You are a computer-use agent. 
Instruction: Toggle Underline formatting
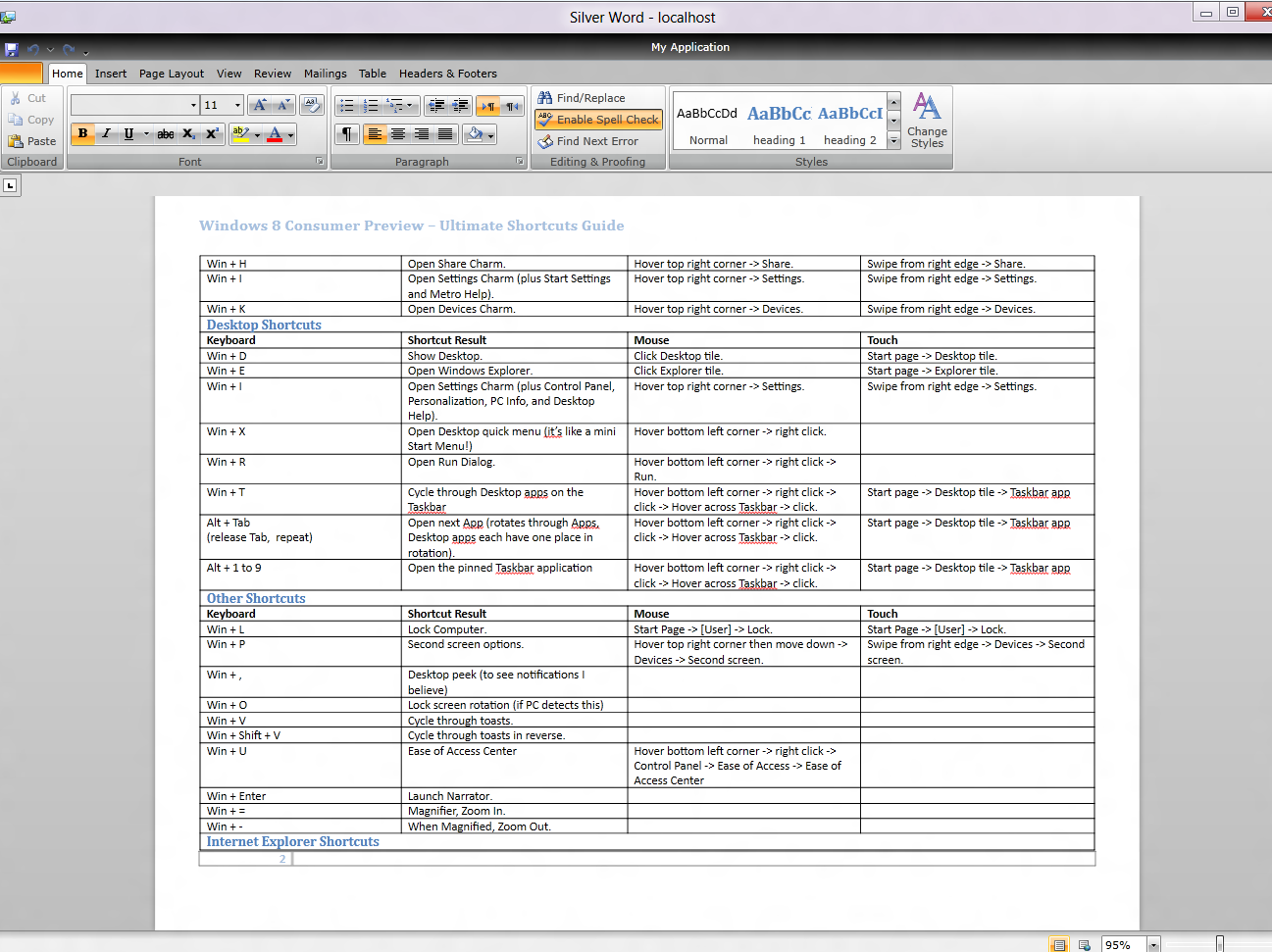tap(128, 134)
